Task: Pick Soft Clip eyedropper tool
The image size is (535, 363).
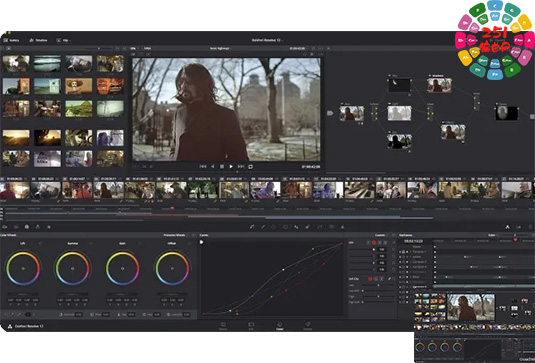Action: 390,279
